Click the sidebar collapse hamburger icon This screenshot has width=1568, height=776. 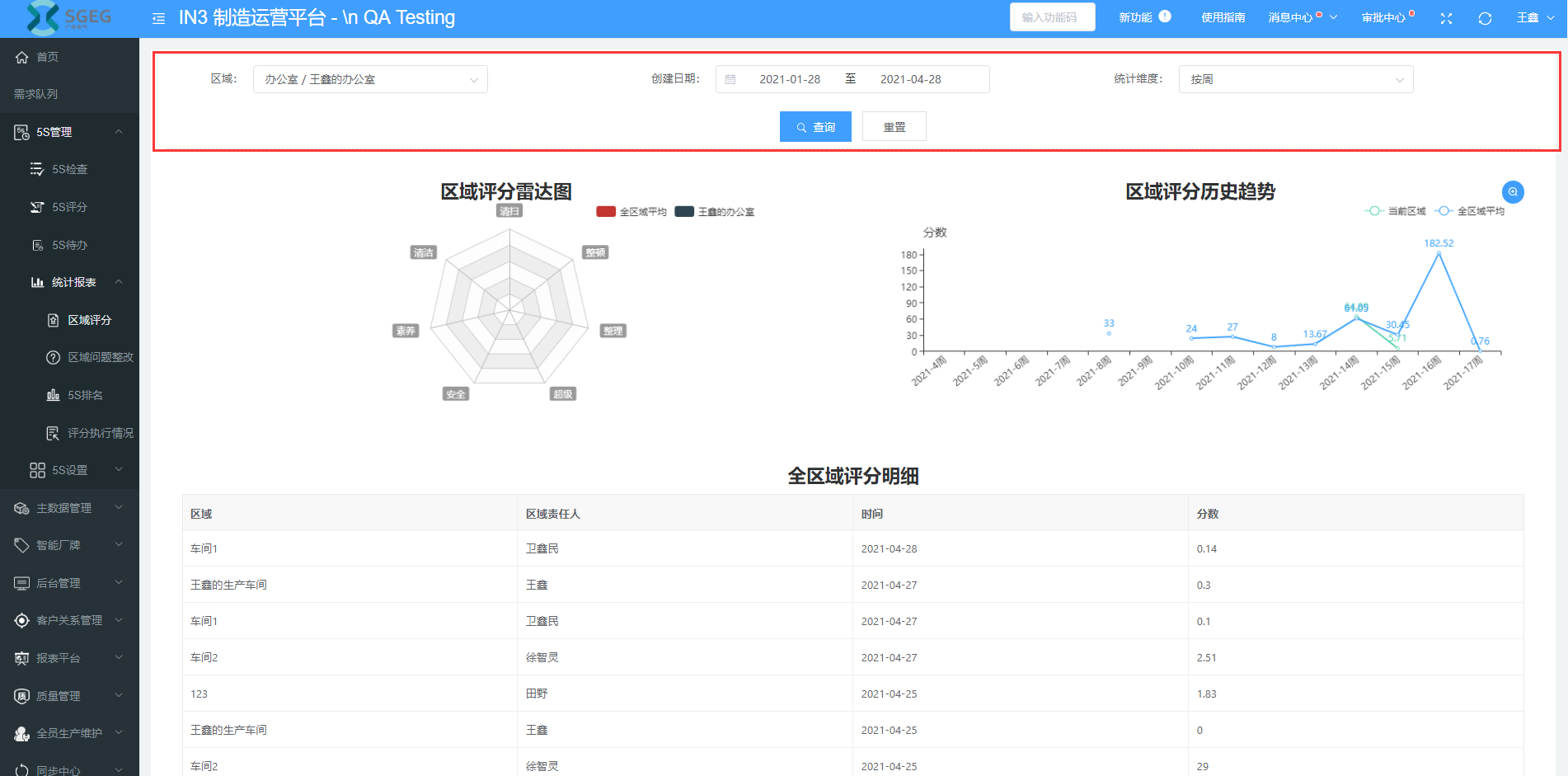coord(158,18)
